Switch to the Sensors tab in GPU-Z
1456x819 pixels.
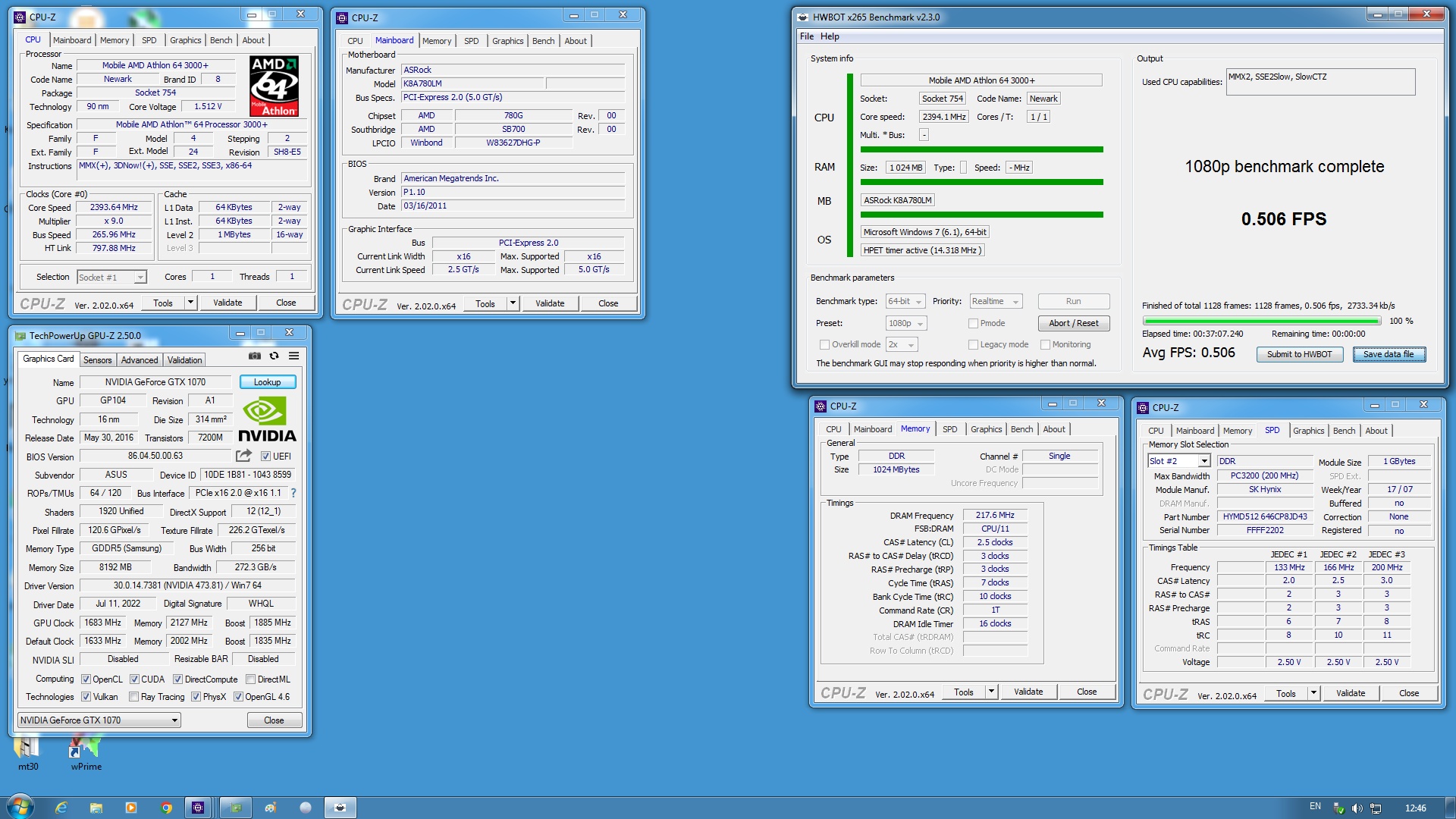pos(97,360)
